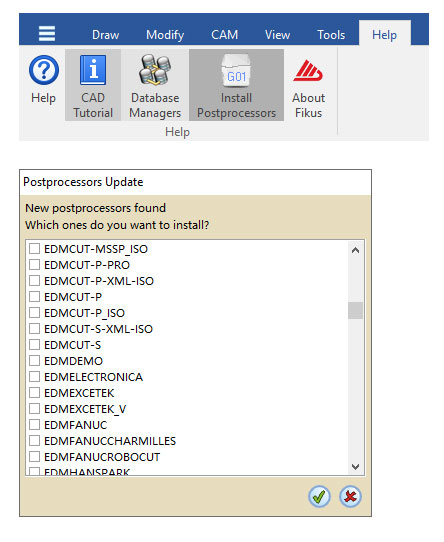Open the hamburger application menu
This screenshot has height=542, width=444.
point(47,34)
